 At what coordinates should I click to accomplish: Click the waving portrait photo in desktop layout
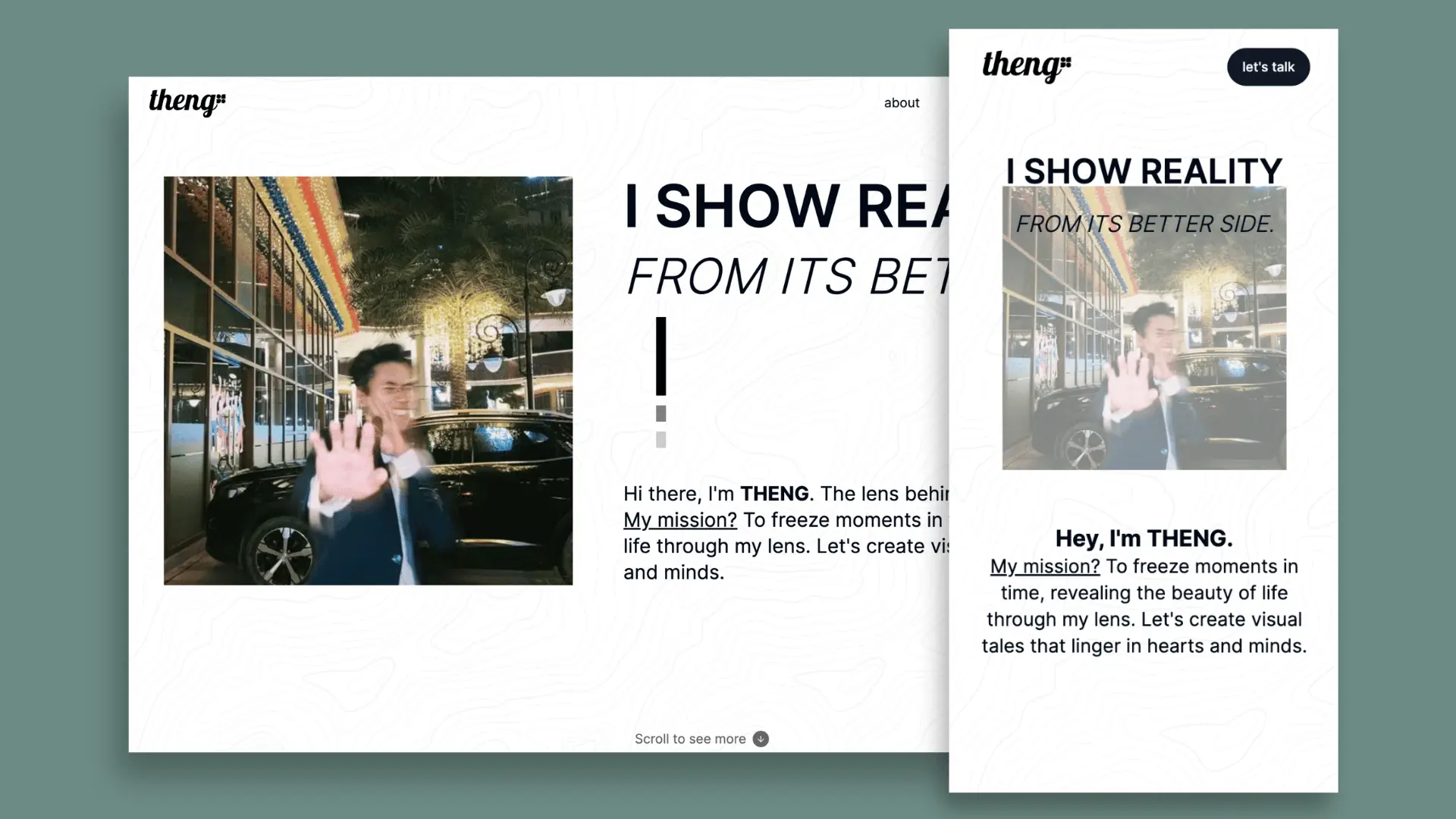(368, 380)
